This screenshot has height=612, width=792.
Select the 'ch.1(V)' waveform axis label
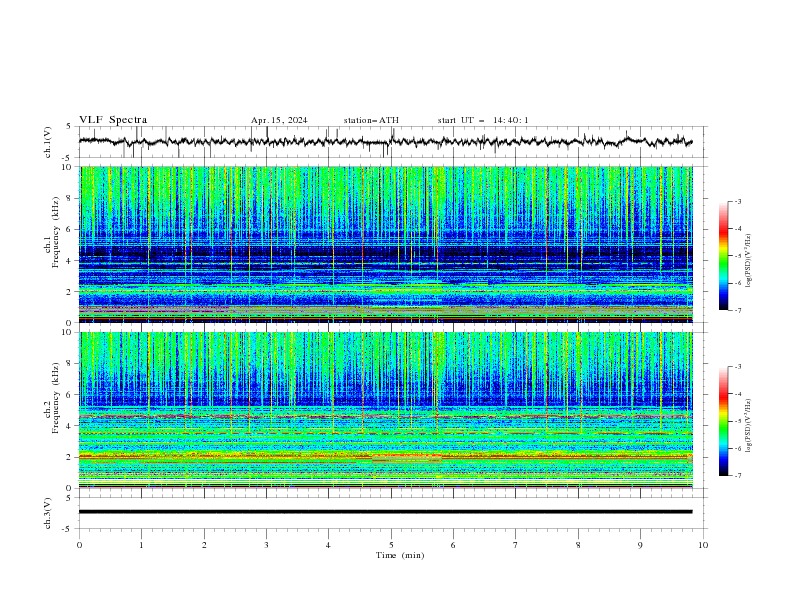pos(48,142)
